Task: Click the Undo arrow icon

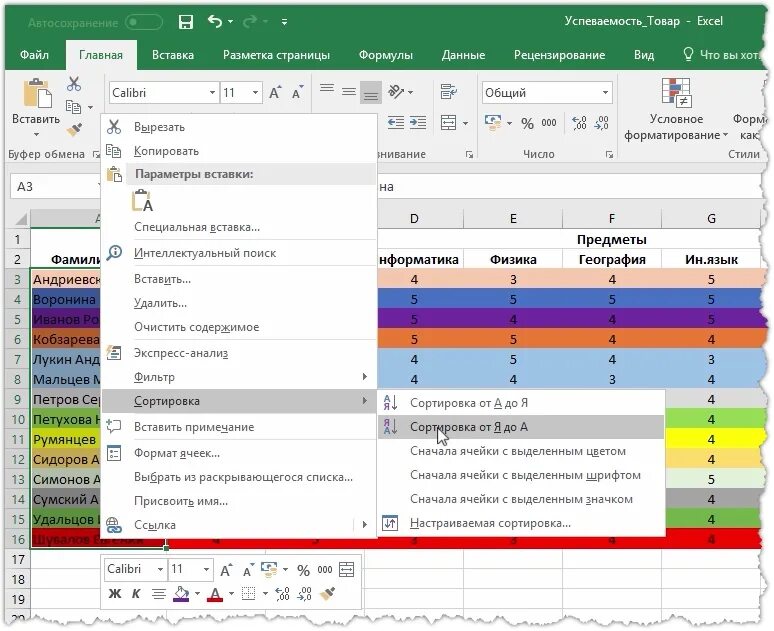Action: pyautogui.click(x=215, y=21)
